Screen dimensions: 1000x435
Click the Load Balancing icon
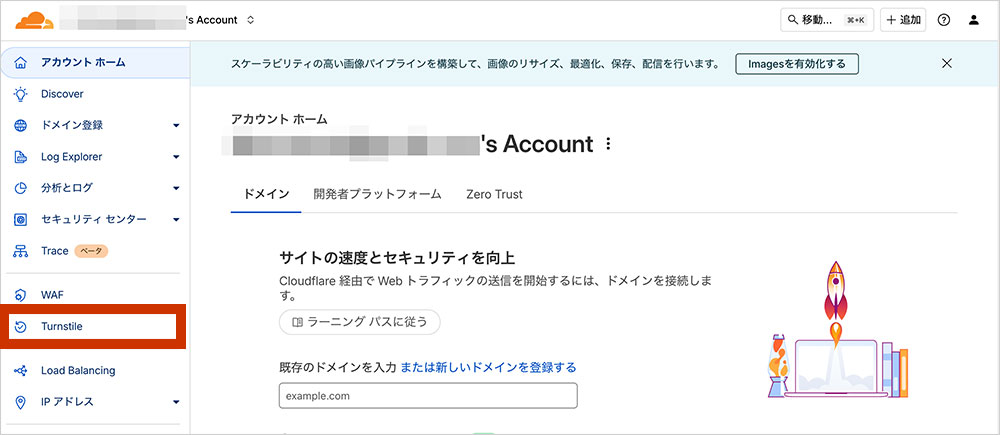(20, 371)
